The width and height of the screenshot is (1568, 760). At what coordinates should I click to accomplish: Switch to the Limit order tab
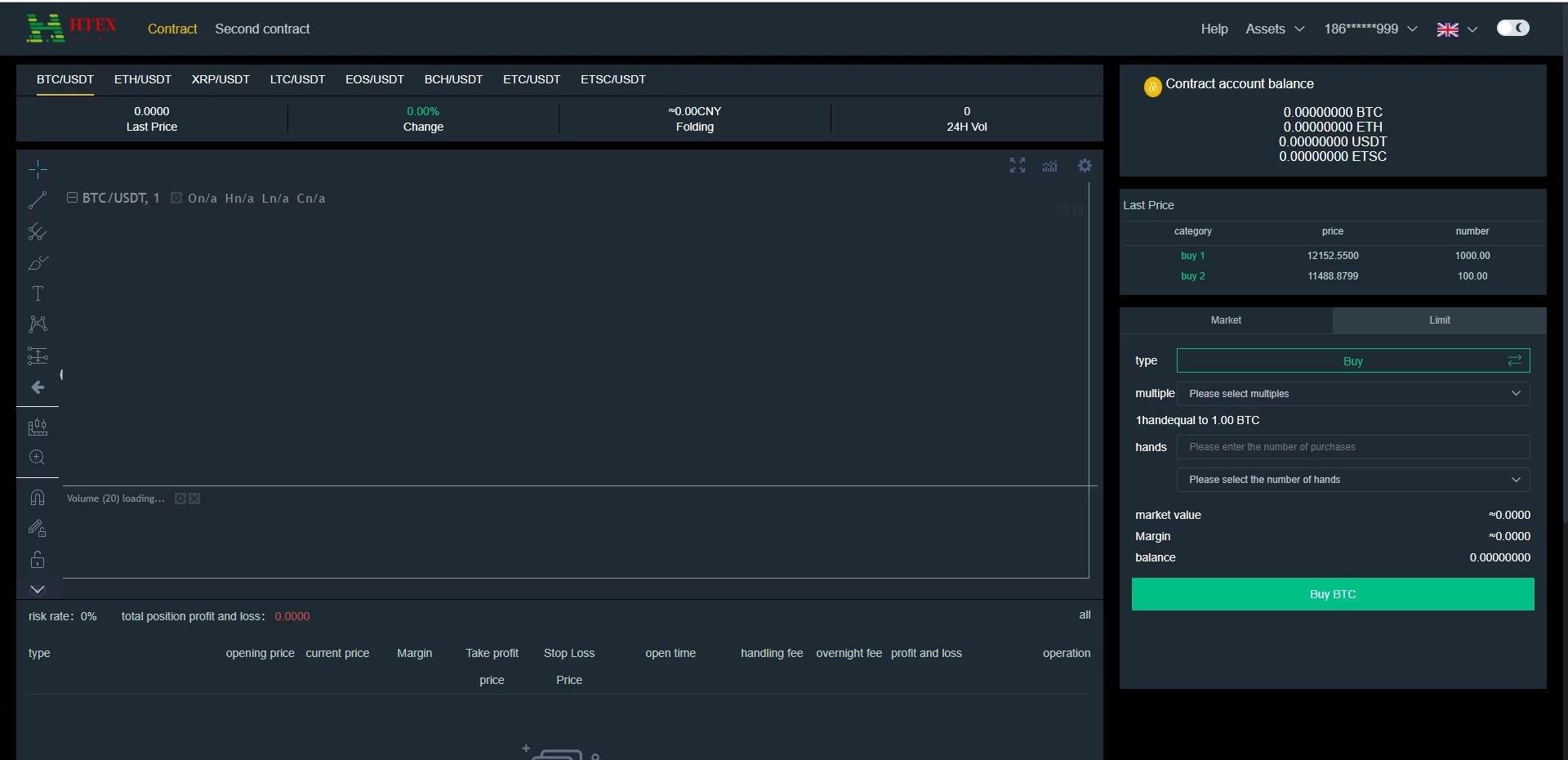click(1439, 320)
